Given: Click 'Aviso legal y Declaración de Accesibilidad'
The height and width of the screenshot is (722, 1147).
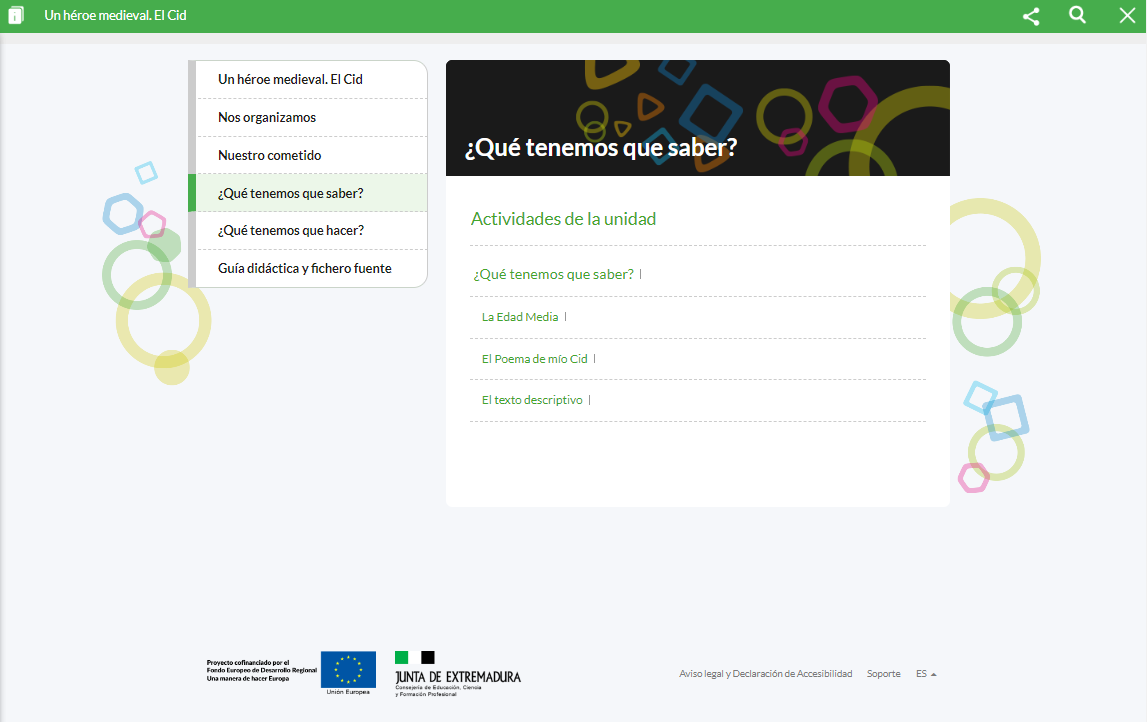Looking at the screenshot, I should point(765,674).
